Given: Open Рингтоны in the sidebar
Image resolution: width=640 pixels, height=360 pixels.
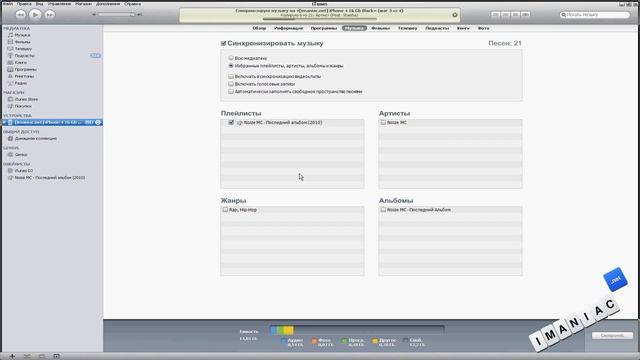Looking at the screenshot, I should [x=24, y=76].
